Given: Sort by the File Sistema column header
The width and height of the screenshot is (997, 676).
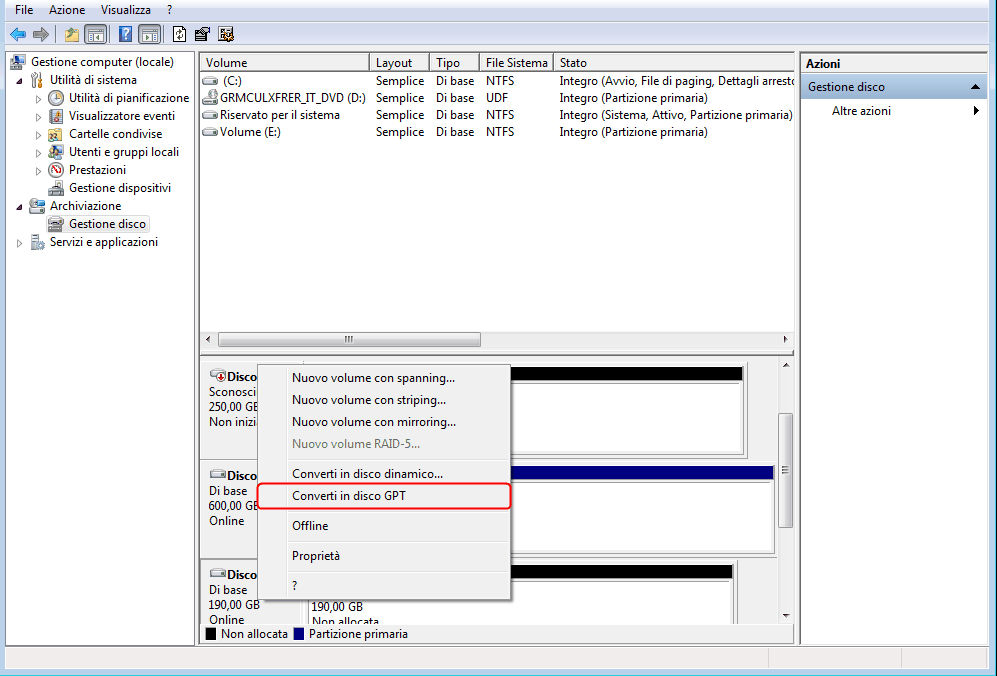Looking at the screenshot, I should pyautogui.click(x=516, y=62).
